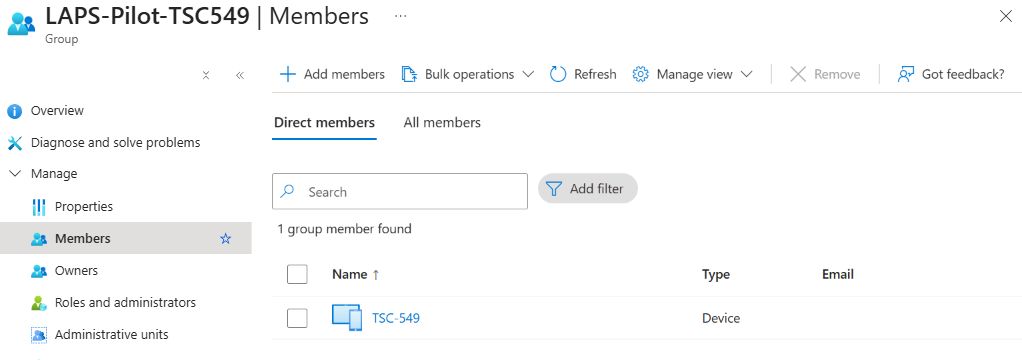The image size is (1022, 360).
Task: Collapse the Manage section chevron
Action: click(x=15, y=174)
